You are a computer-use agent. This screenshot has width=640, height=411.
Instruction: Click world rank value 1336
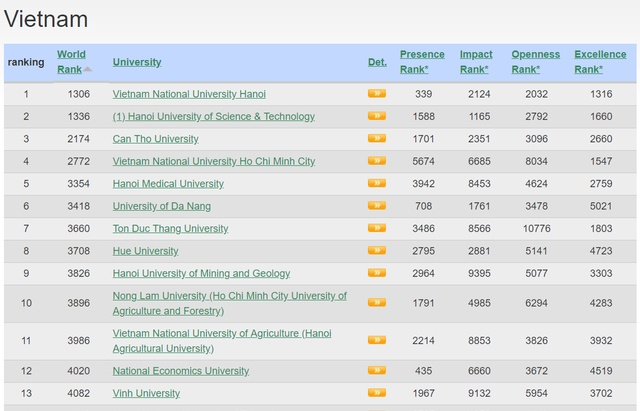point(79,117)
